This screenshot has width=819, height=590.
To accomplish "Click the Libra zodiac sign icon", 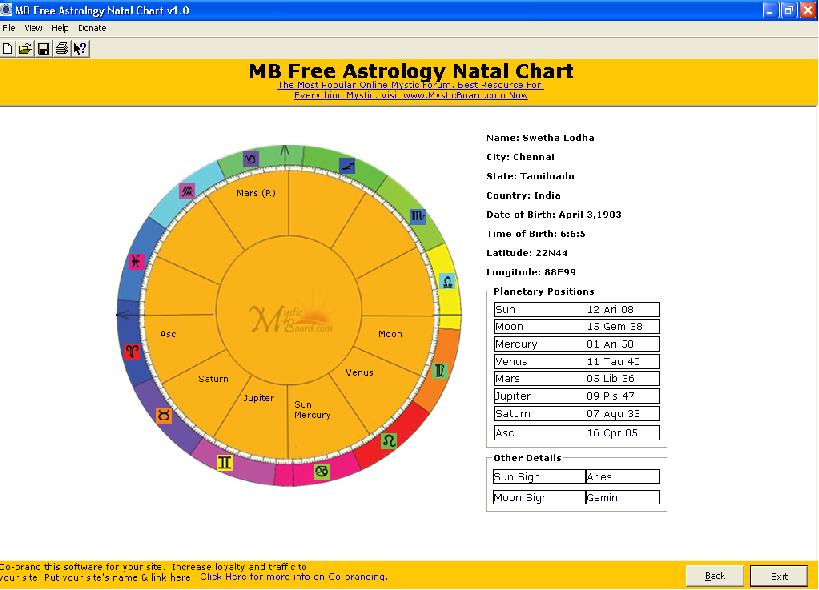I will (447, 281).
